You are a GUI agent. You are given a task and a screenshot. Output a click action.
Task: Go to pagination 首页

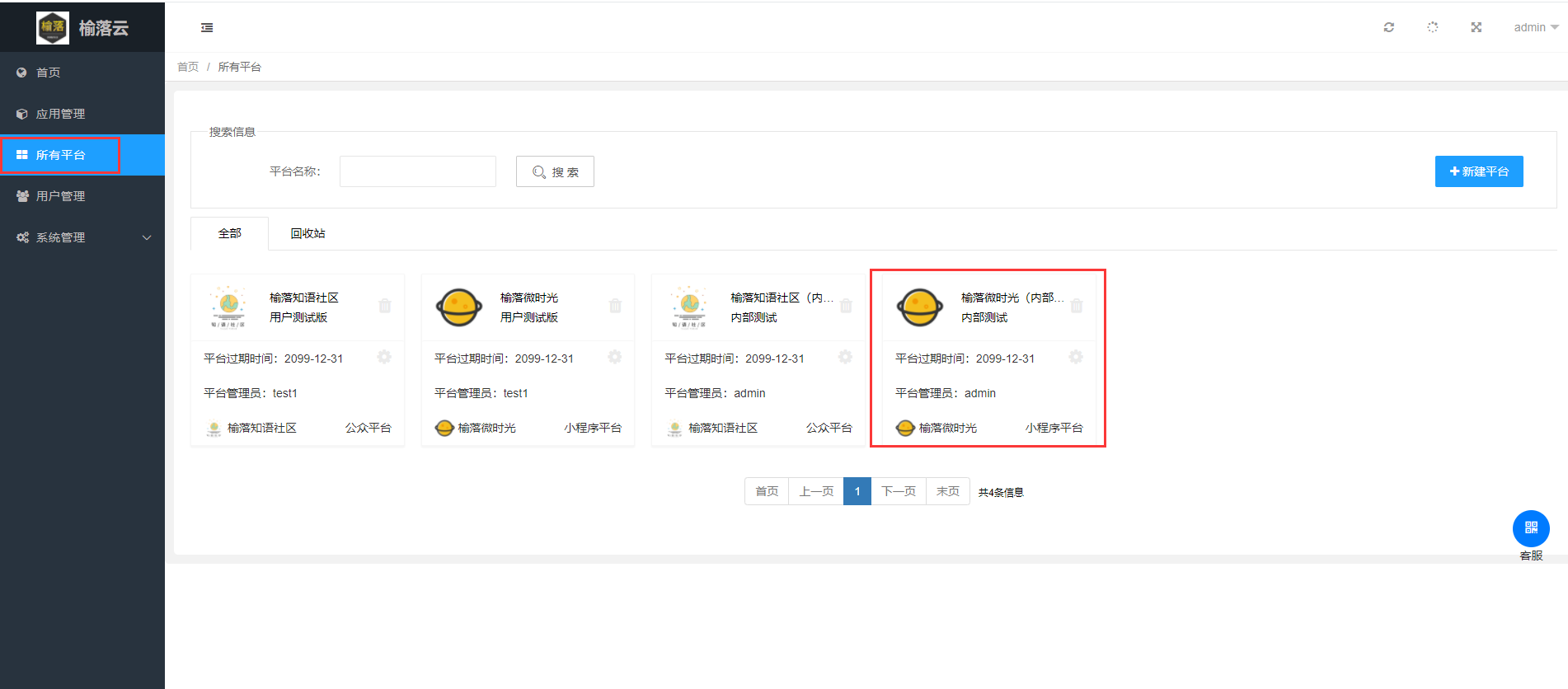coord(767,491)
